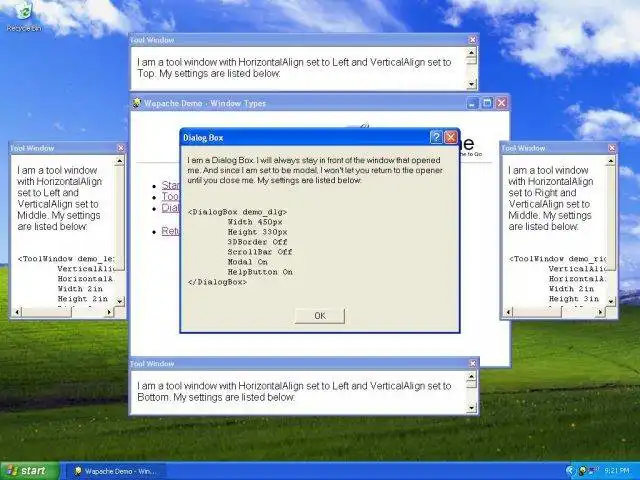Click horizontal scroll-left arrow in left Tool Window

pyautogui.click(x=17, y=312)
